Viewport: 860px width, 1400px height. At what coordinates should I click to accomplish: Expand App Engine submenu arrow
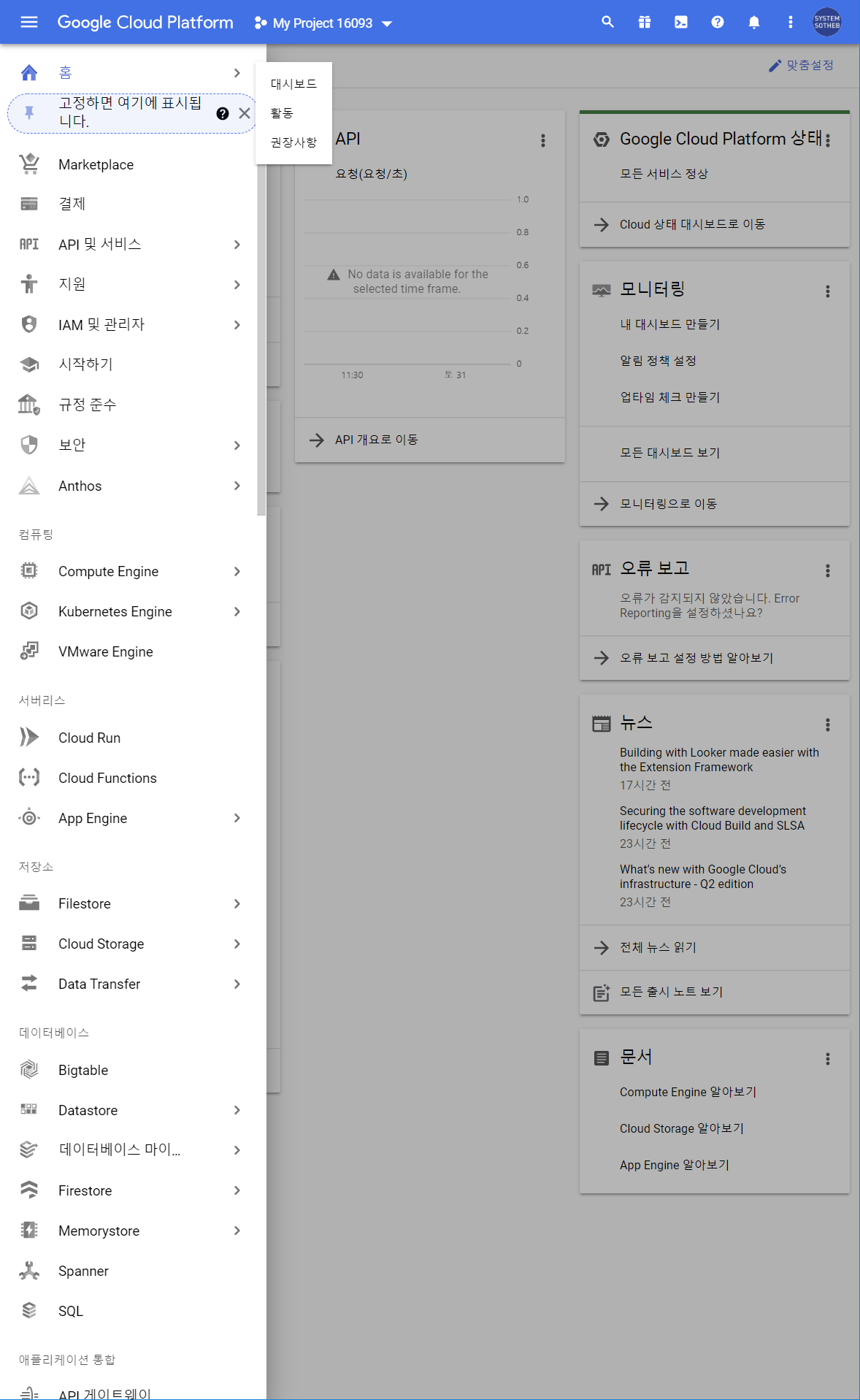pyautogui.click(x=237, y=819)
